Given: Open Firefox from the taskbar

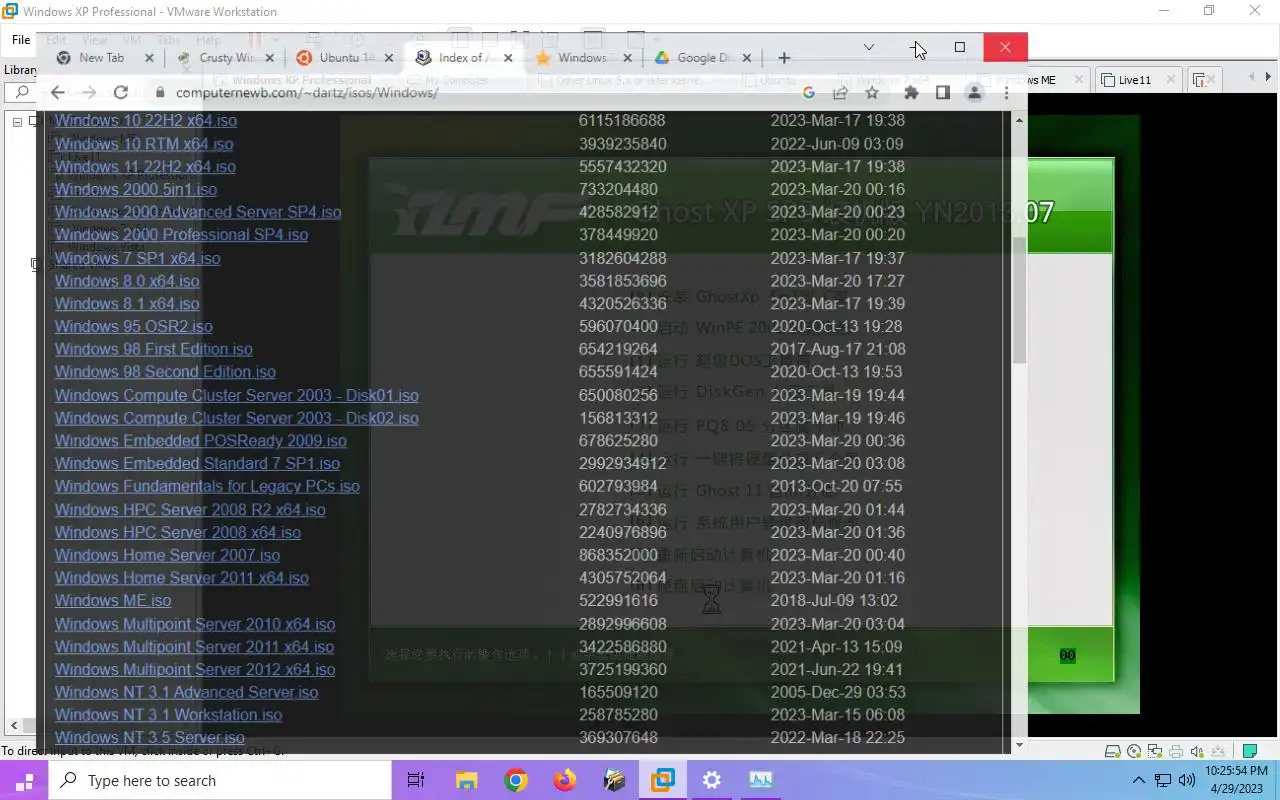Looking at the screenshot, I should [565, 781].
